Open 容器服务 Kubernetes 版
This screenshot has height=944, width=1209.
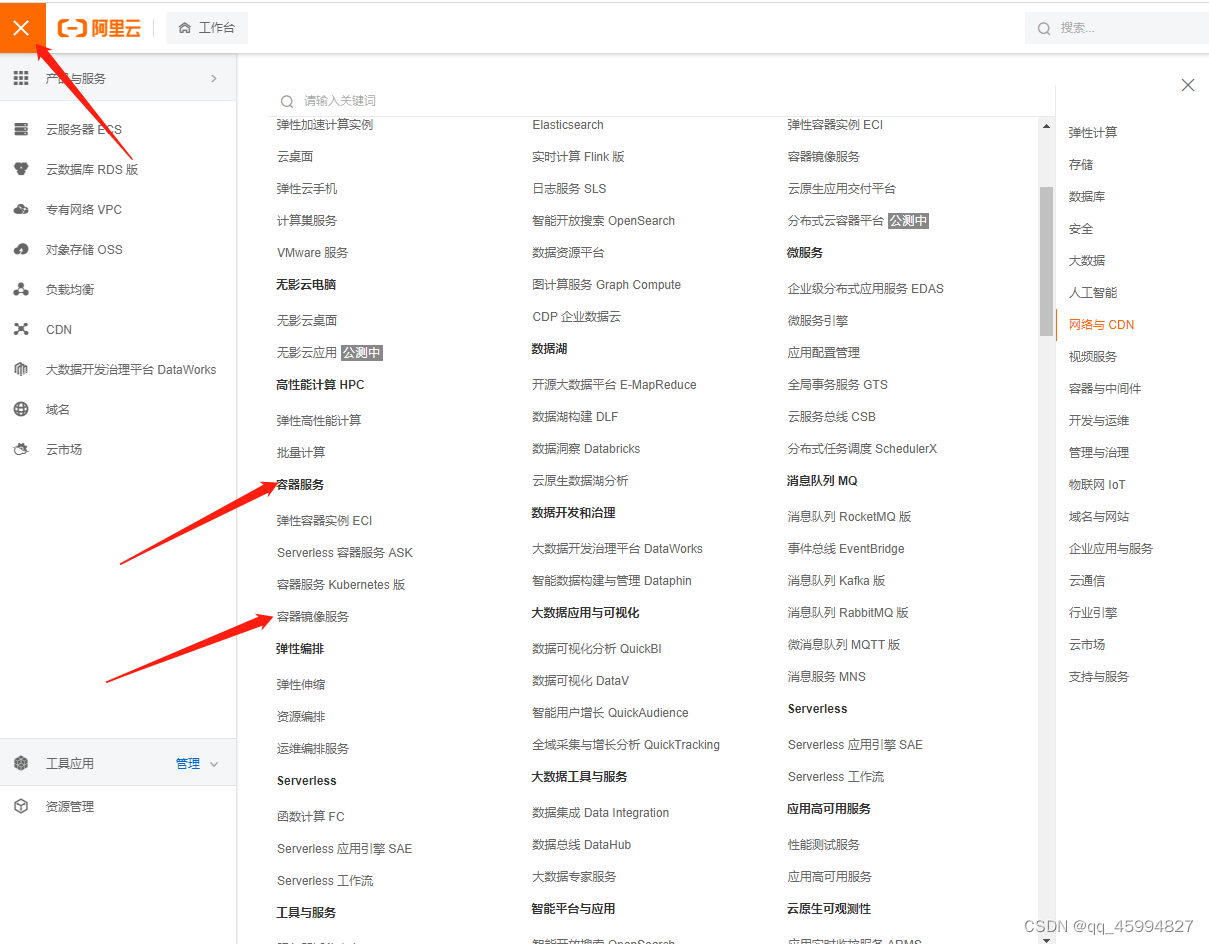341,584
